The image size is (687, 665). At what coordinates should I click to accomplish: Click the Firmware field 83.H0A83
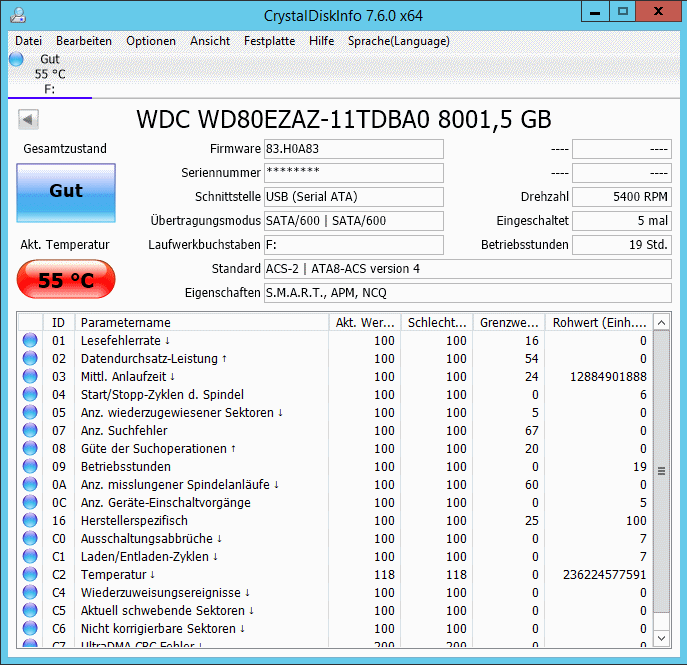pos(354,149)
